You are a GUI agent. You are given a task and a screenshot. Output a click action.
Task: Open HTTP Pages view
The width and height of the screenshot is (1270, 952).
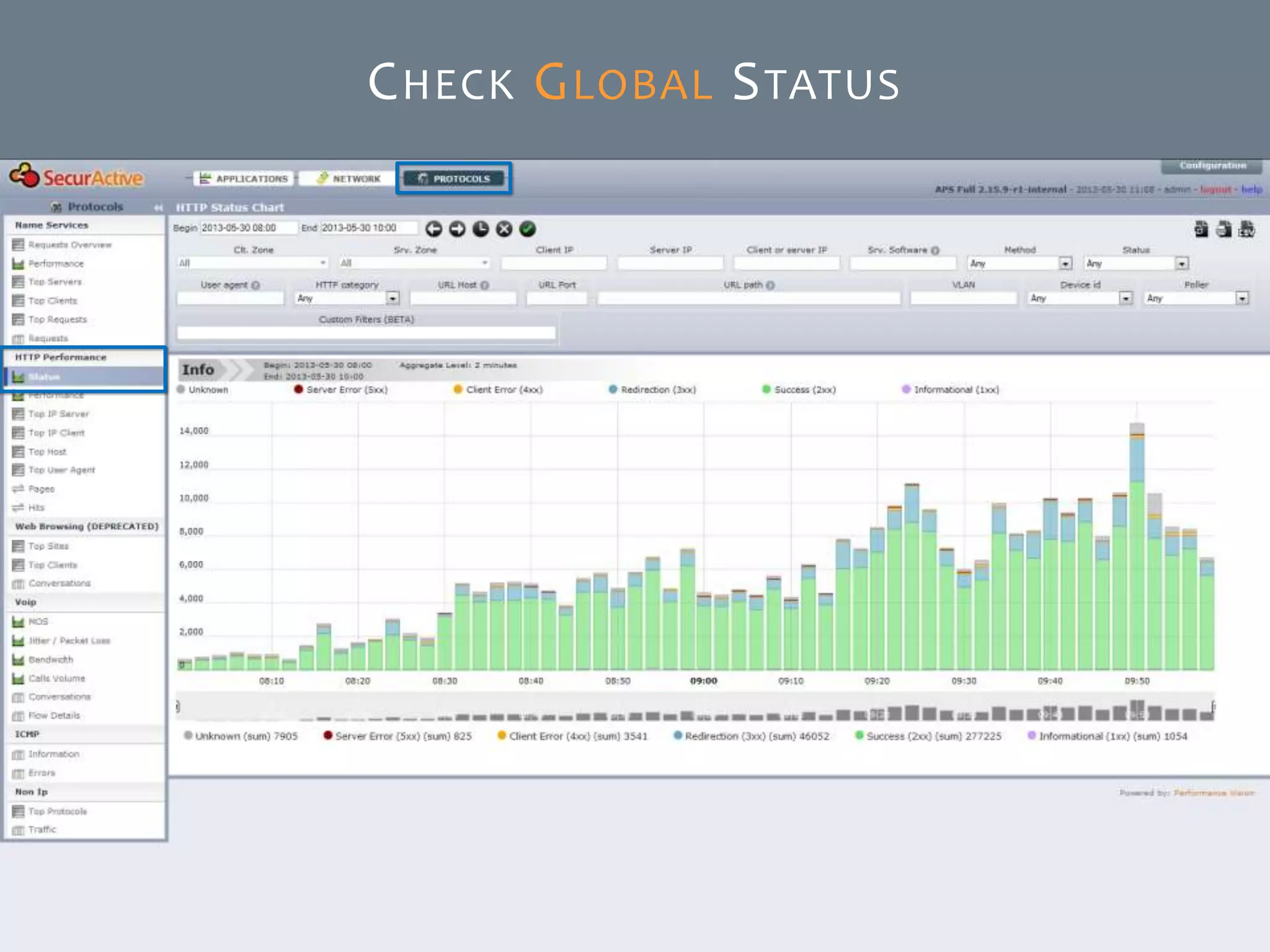click(41, 489)
